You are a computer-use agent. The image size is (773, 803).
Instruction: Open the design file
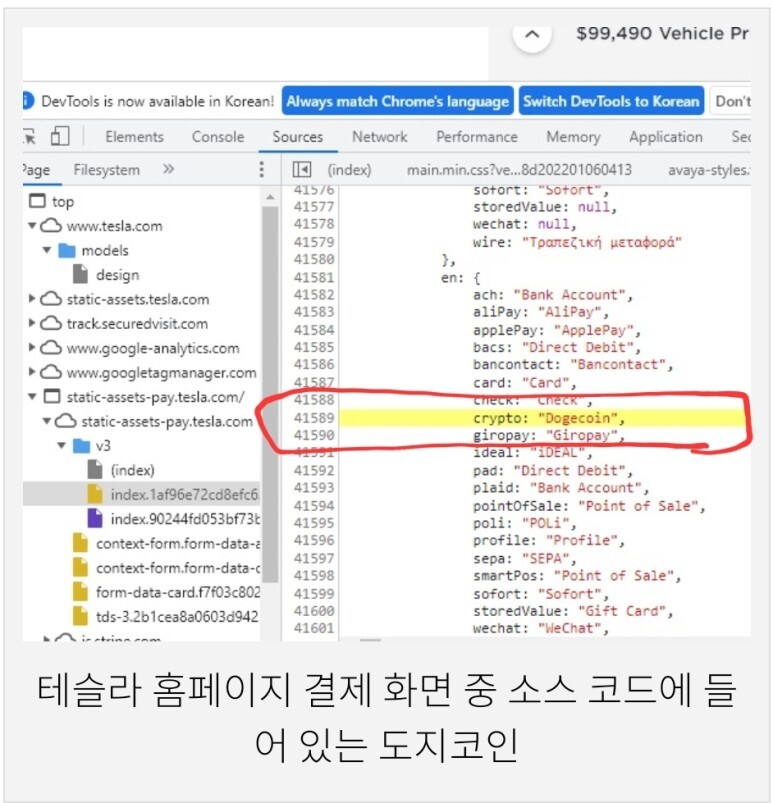pyautogui.click(x=117, y=274)
